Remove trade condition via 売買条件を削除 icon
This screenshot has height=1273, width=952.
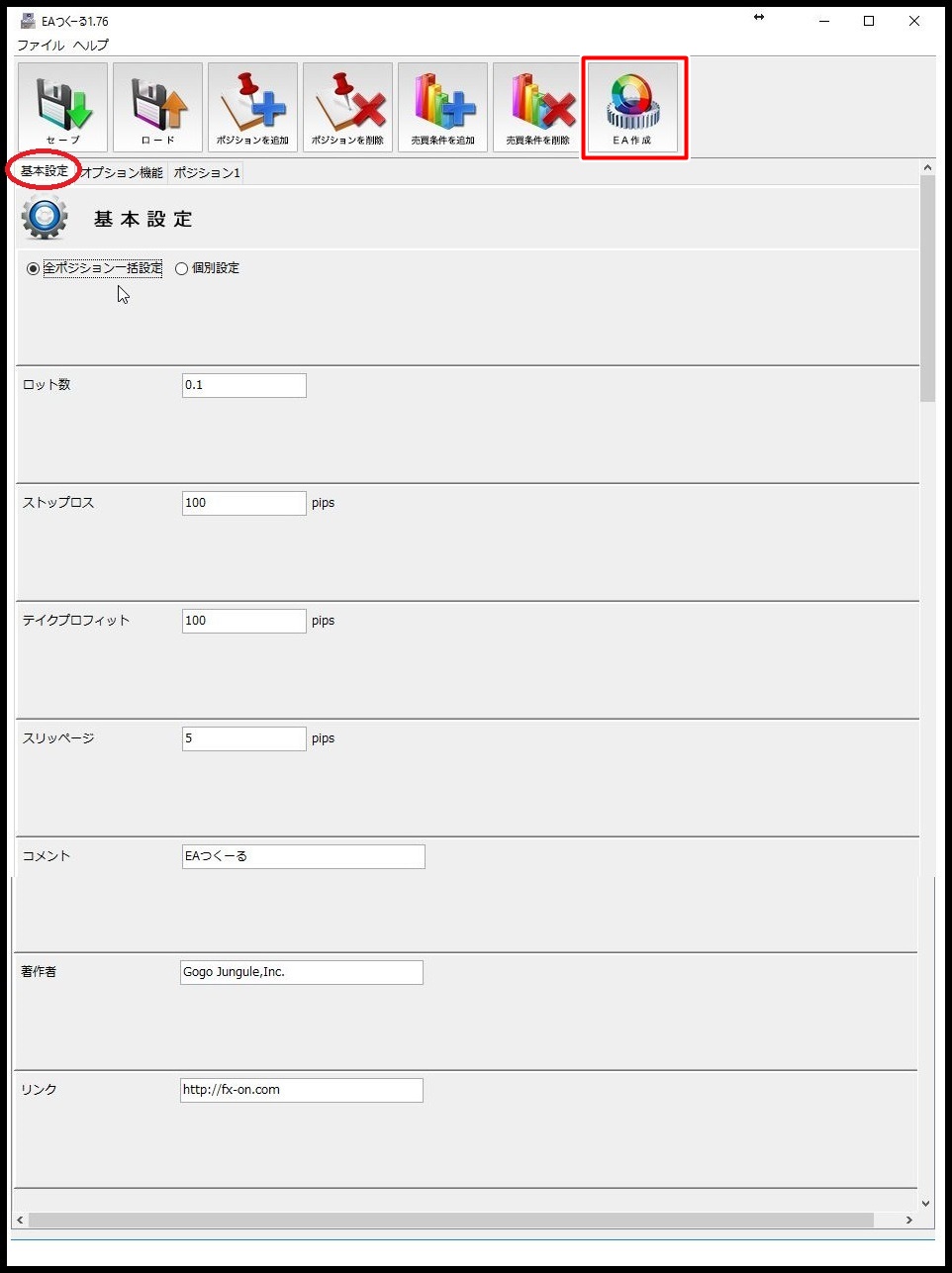(537, 107)
